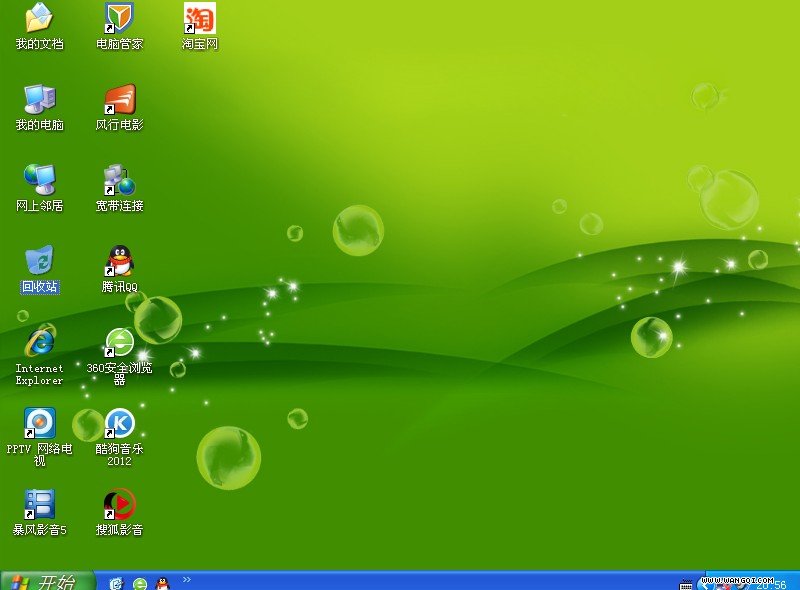Image resolution: width=800 pixels, height=590 pixels.
Task: Open the PPTV 网络电视 shortcut
Action: 39,423
